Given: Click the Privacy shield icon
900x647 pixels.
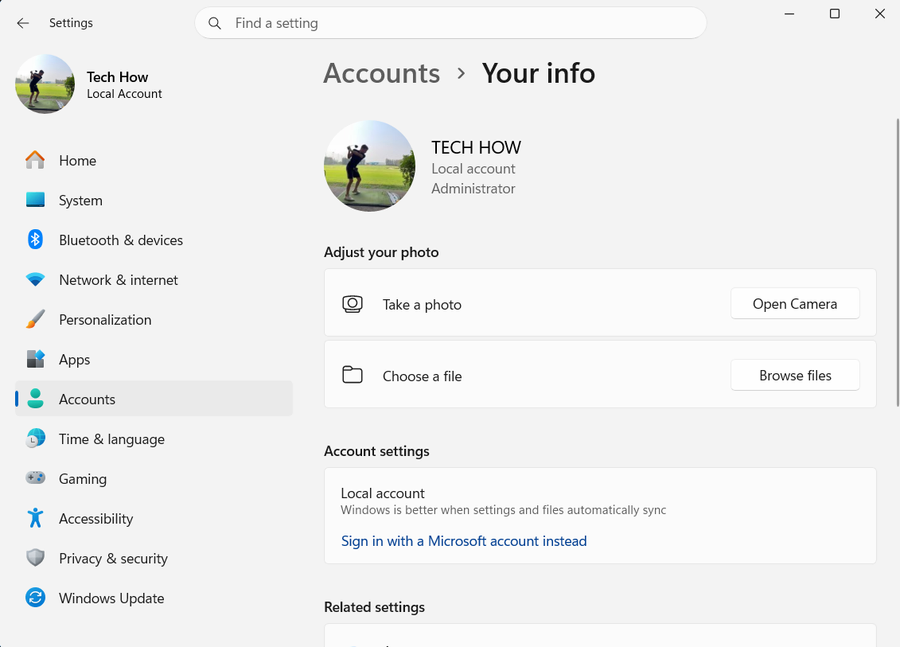Looking at the screenshot, I should (35, 557).
